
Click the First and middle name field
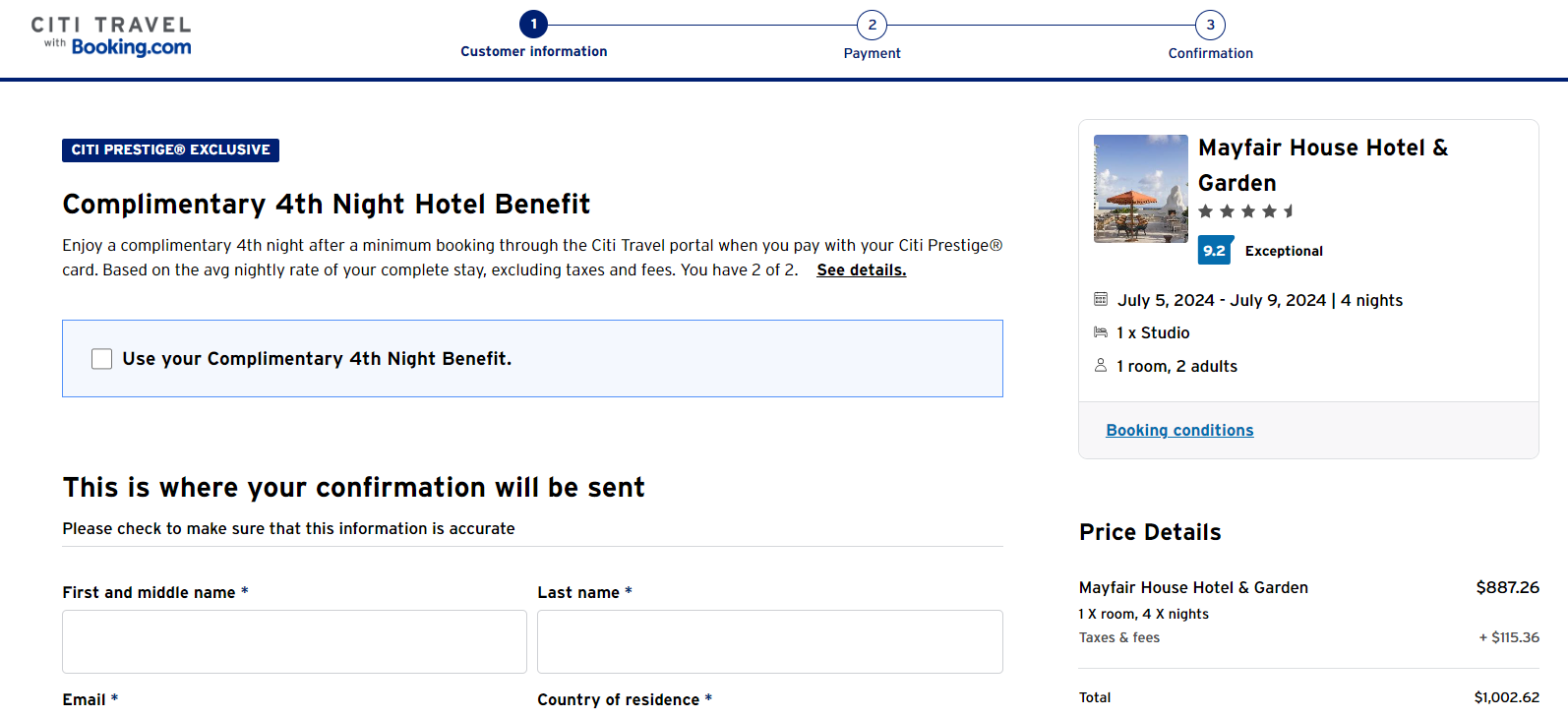[x=294, y=641]
